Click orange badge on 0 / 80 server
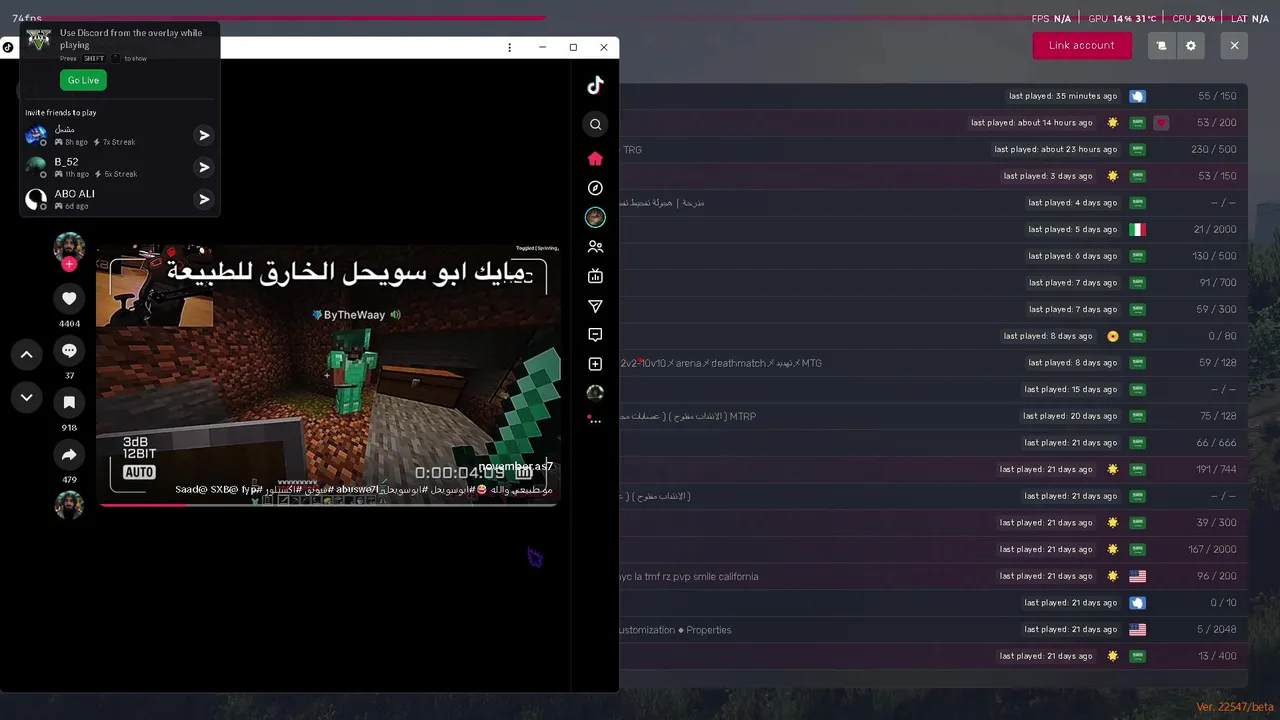 click(1113, 336)
